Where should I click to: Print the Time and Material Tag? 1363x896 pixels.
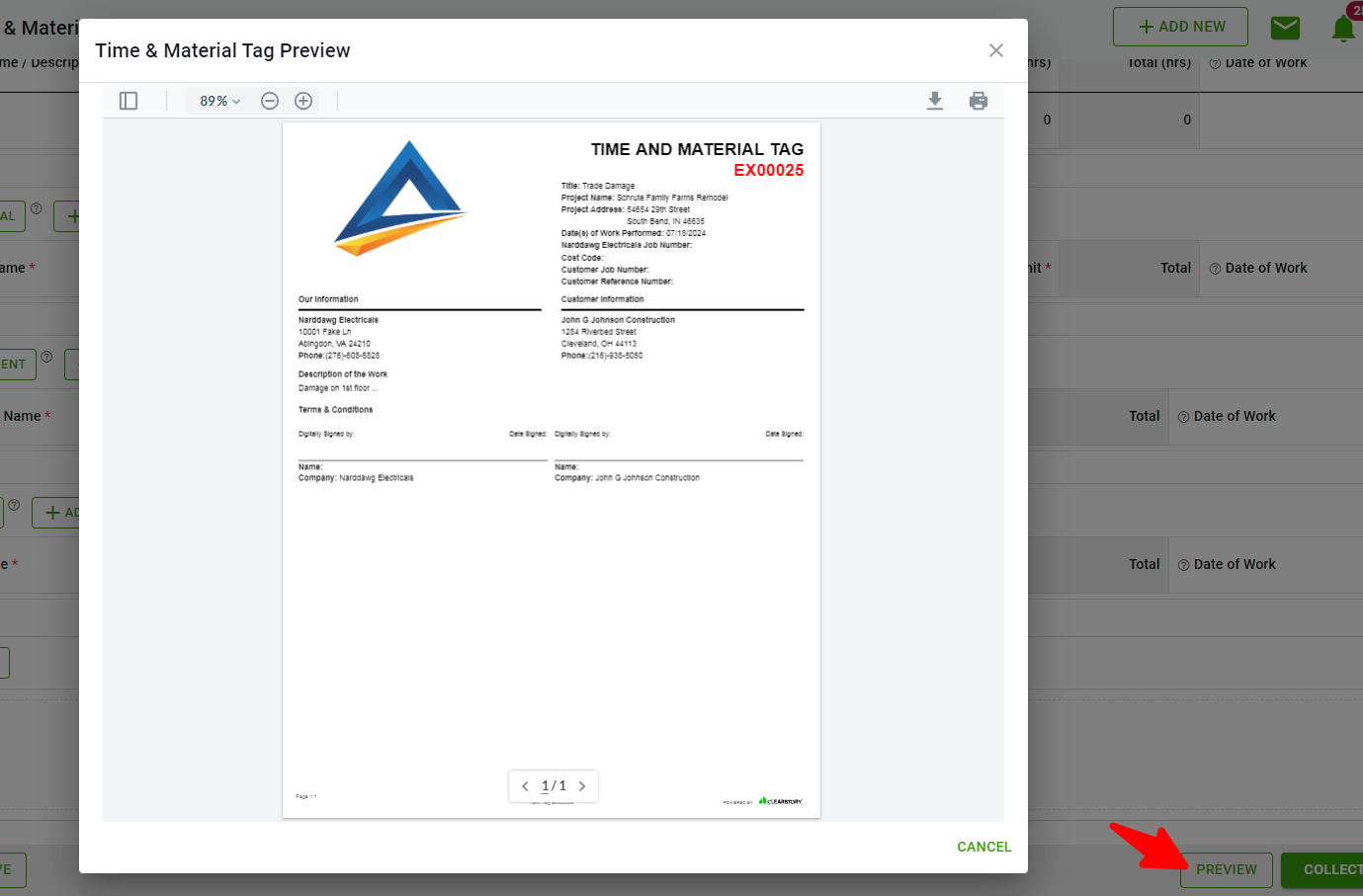tap(979, 101)
